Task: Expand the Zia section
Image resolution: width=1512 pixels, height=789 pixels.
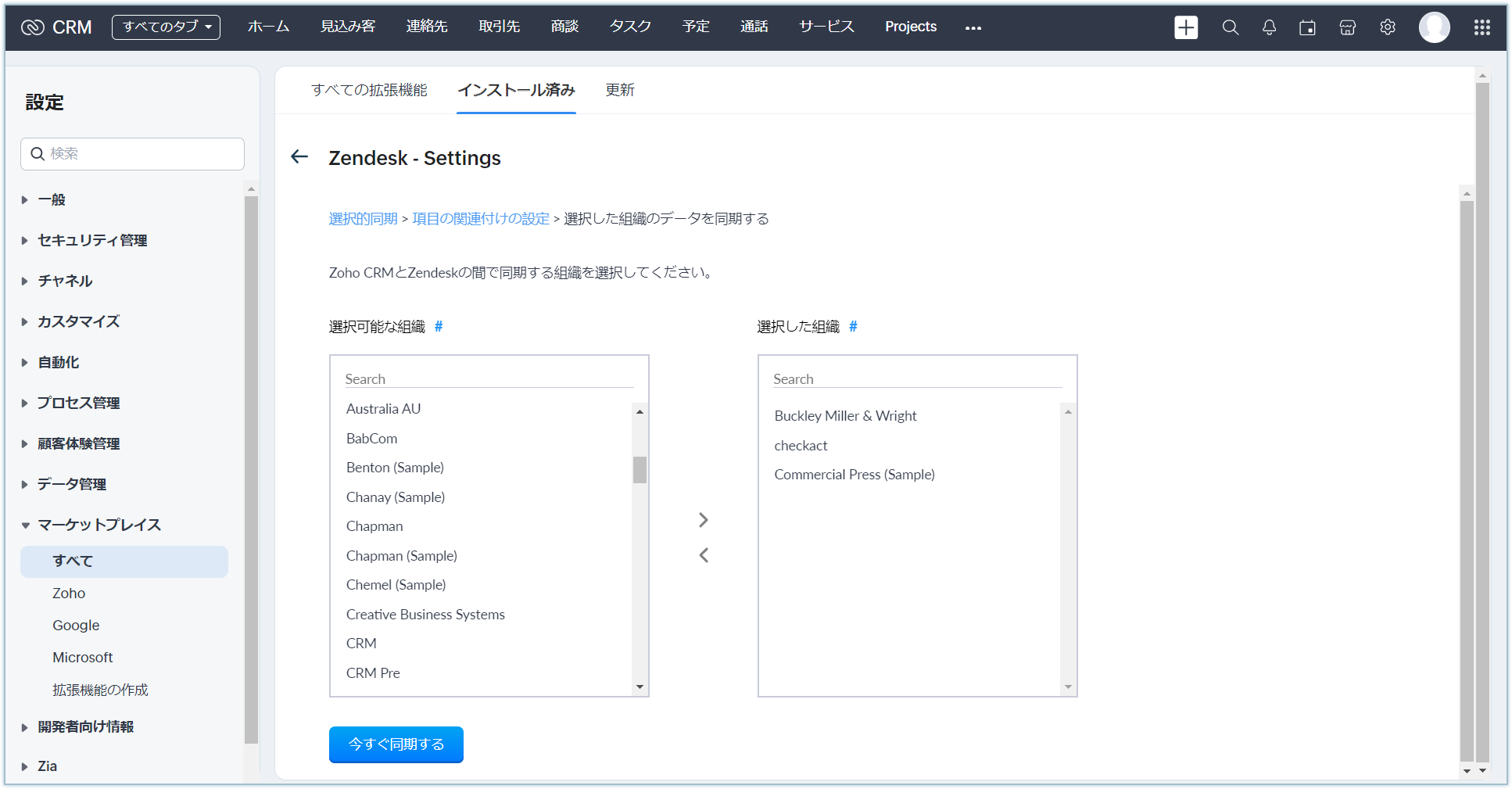Action: tap(47, 766)
